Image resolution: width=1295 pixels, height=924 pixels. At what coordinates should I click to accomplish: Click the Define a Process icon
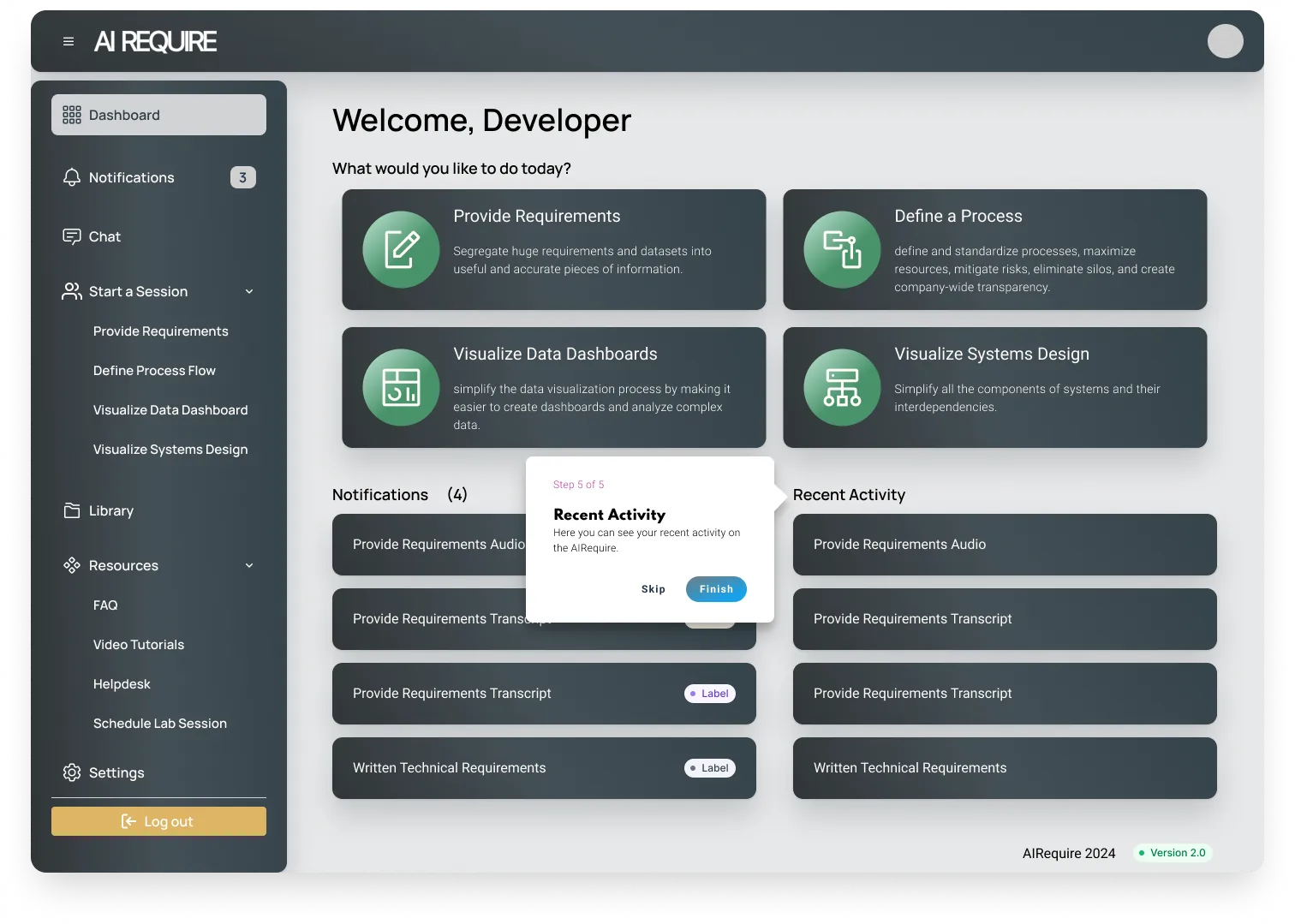pyautogui.click(x=842, y=249)
